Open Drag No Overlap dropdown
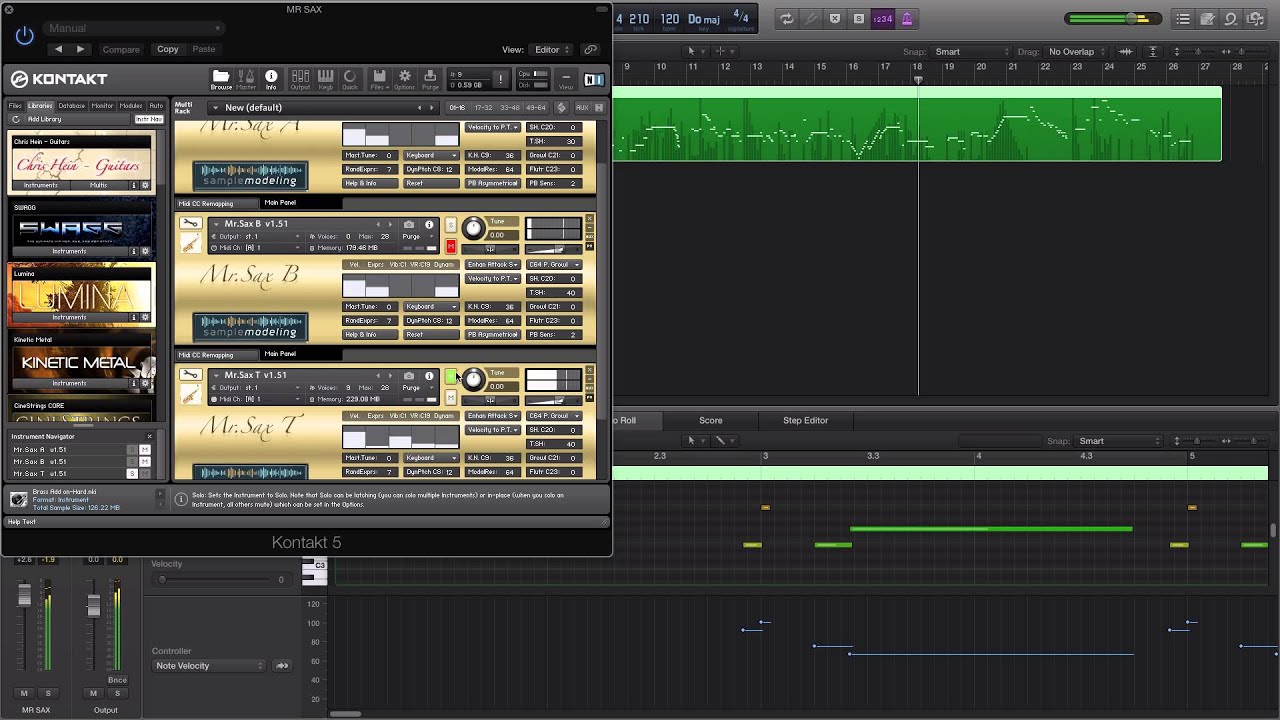 click(x=1076, y=52)
